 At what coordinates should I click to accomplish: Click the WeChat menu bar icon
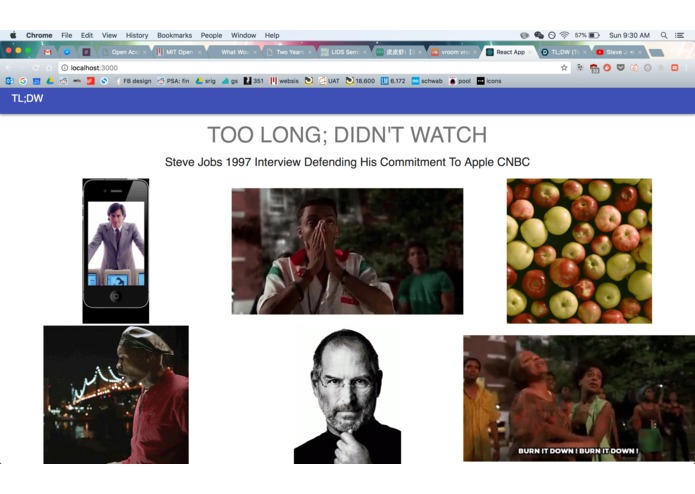539,35
